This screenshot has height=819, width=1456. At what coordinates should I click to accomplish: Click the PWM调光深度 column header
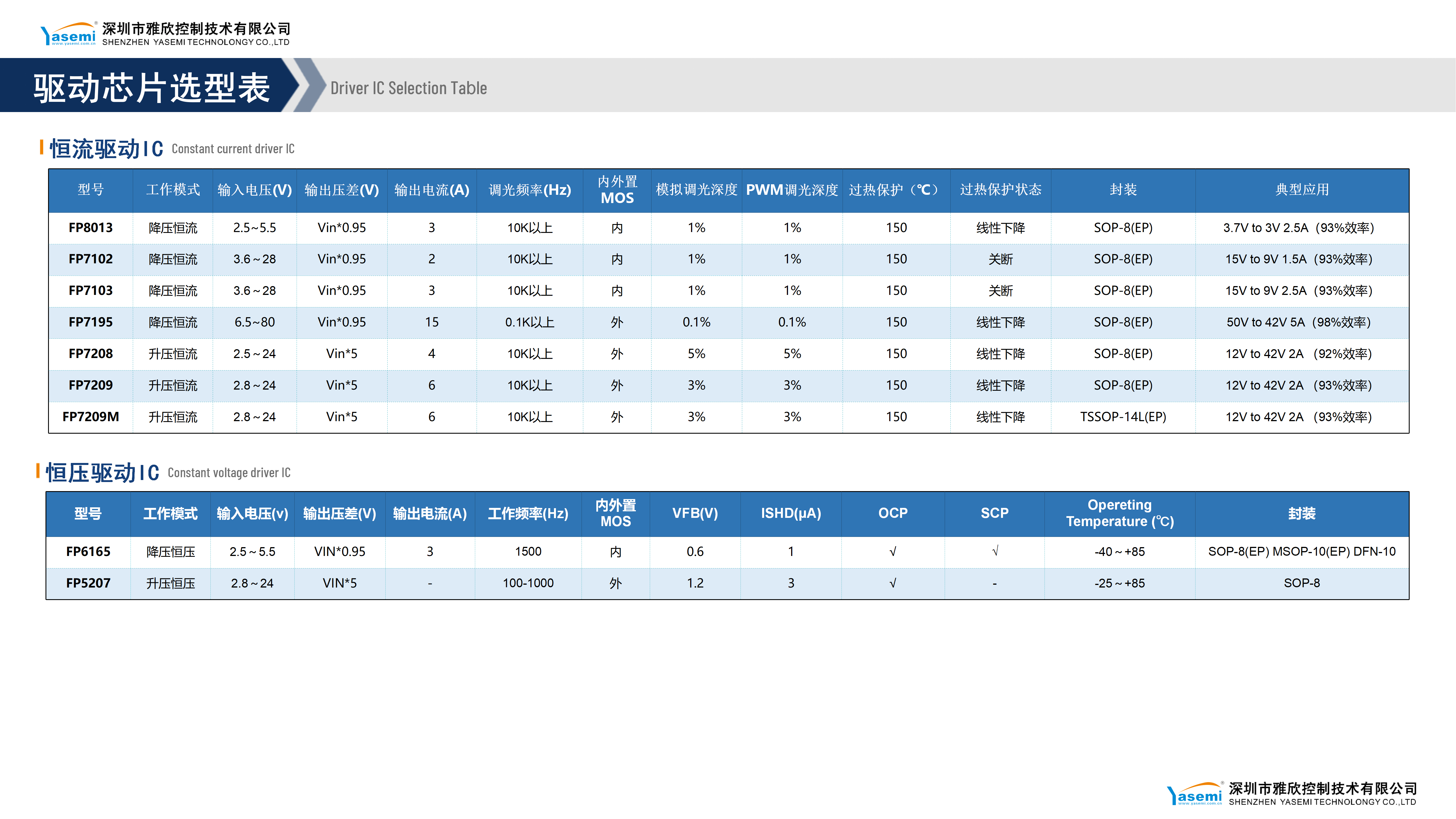[x=792, y=190]
